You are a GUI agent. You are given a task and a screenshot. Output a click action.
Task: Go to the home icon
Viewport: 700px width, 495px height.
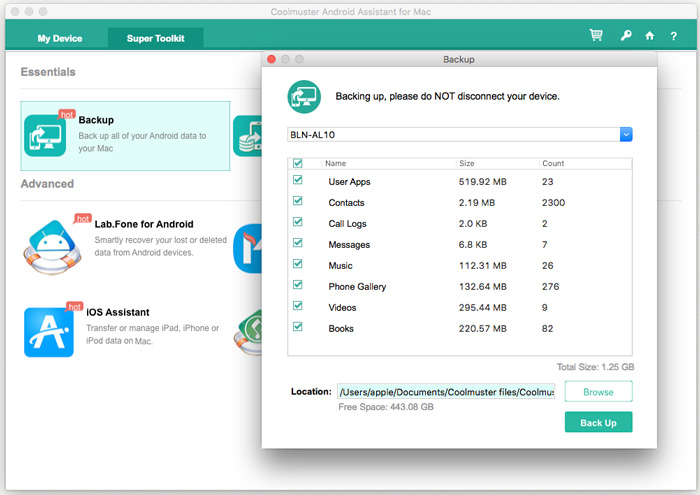tap(650, 36)
